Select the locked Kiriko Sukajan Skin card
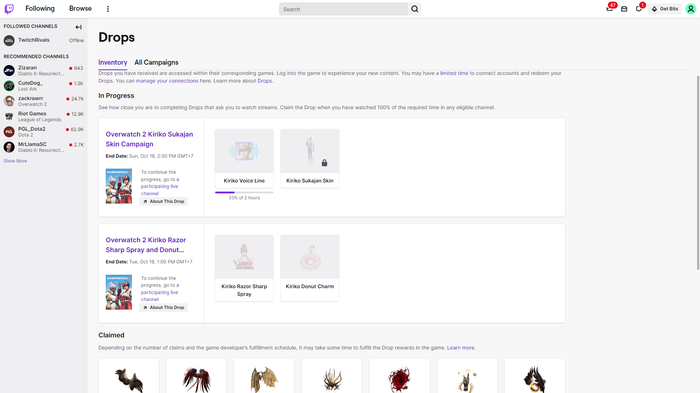The width and height of the screenshot is (700, 393). (310, 158)
